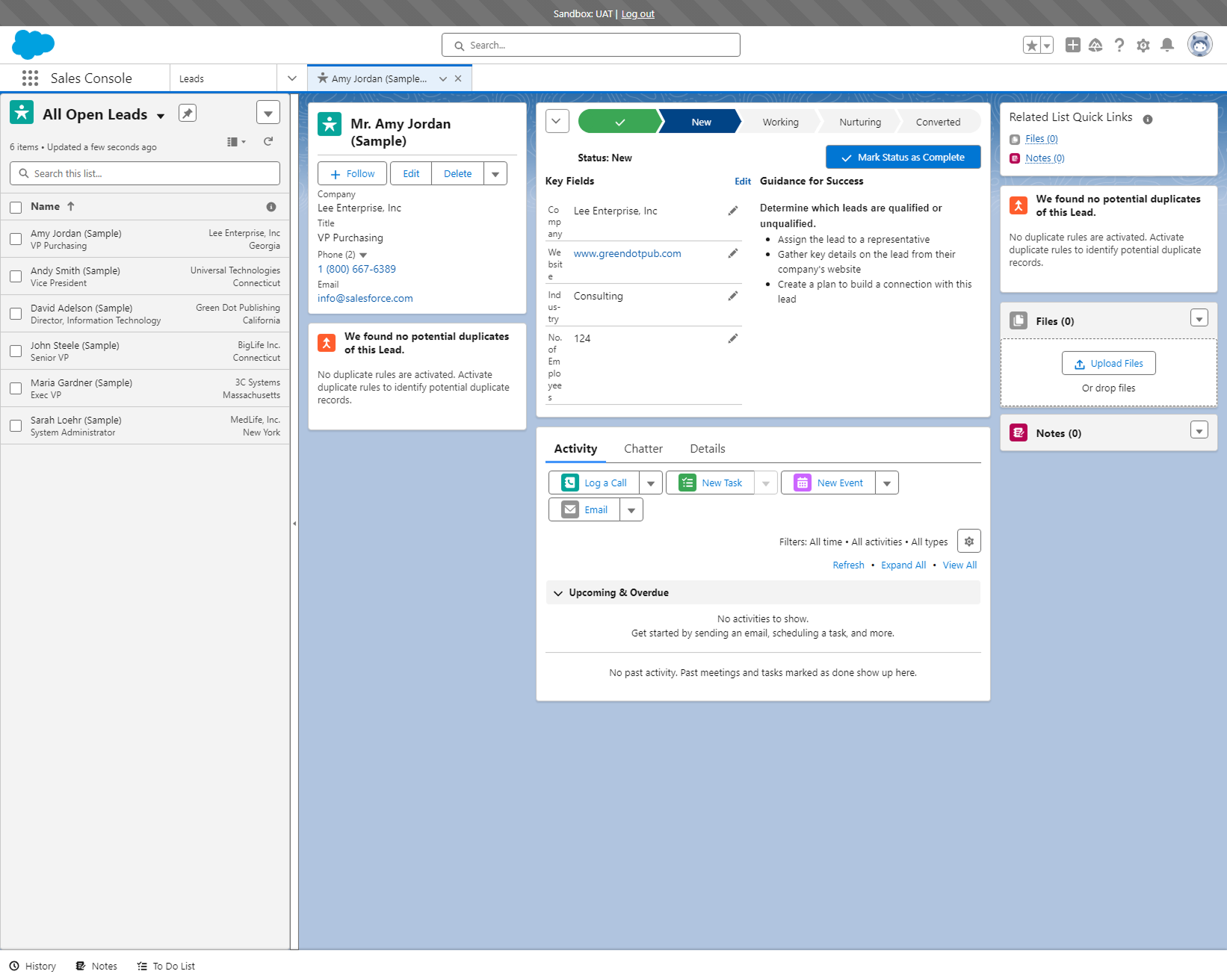Edit the Company field with the pencil icon
The image size is (1227, 980).
pyautogui.click(x=732, y=211)
